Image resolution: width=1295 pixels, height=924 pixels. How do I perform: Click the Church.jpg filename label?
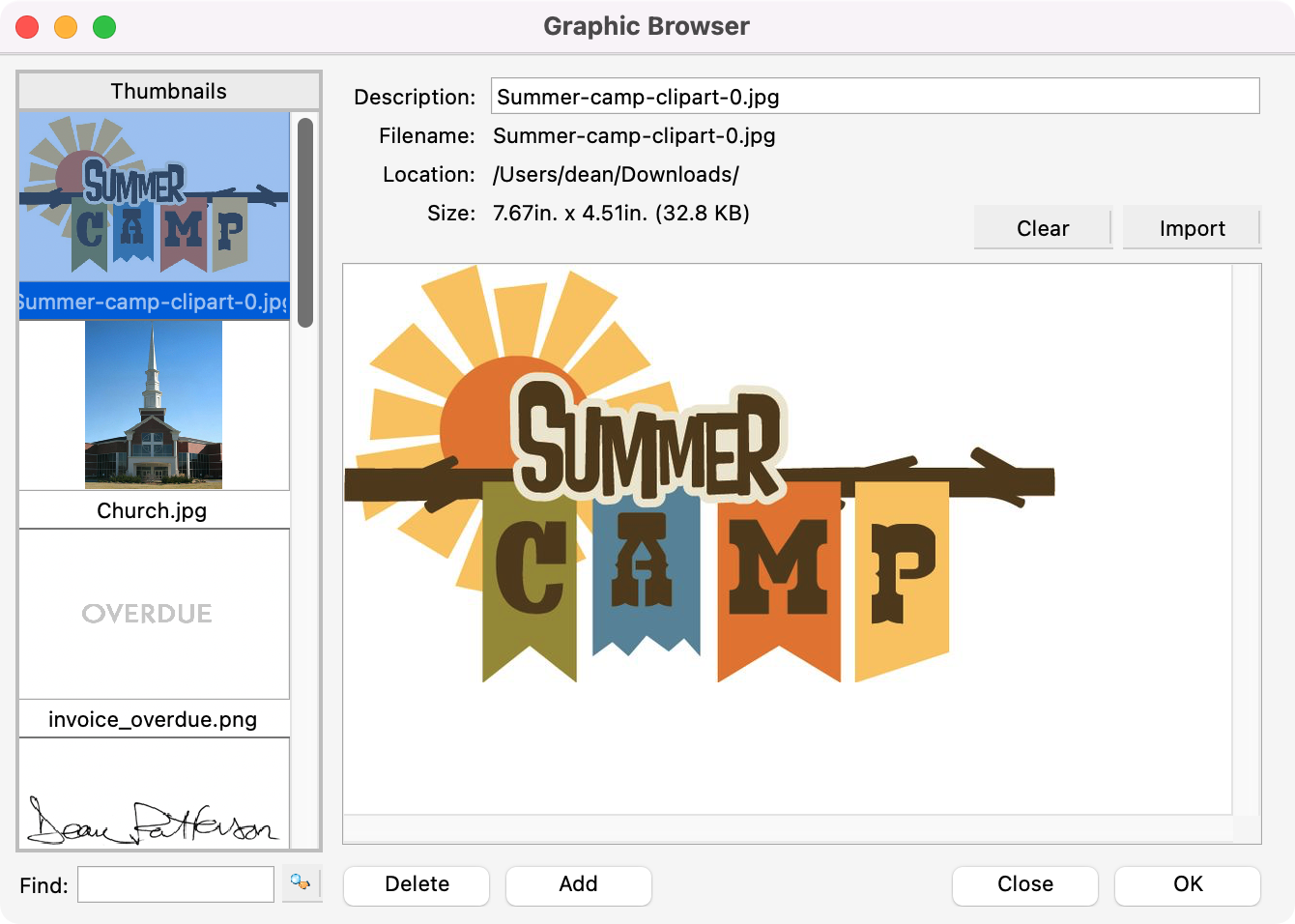point(153,510)
